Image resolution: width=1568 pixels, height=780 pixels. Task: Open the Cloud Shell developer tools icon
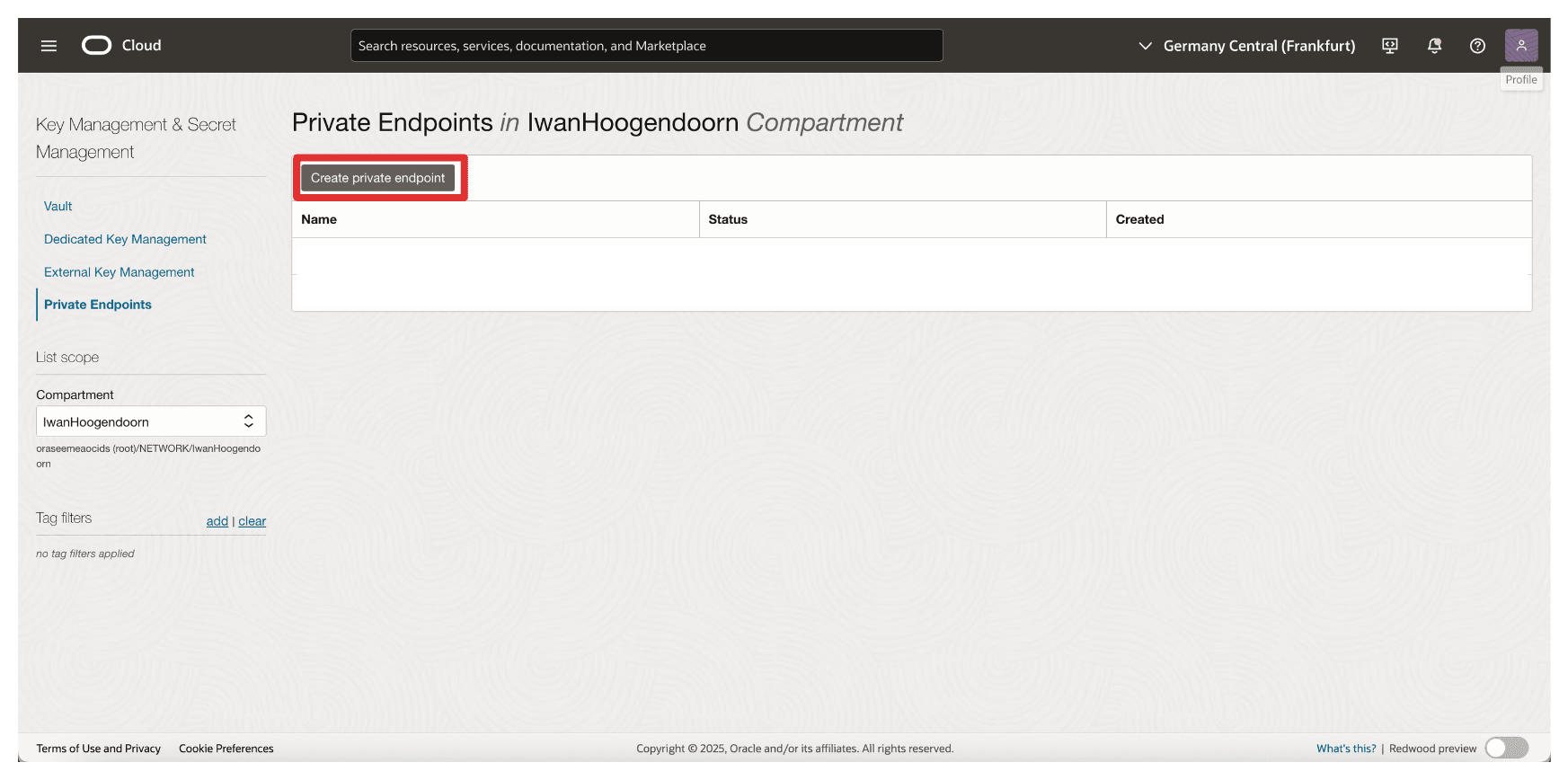click(x=1389, y=46)
